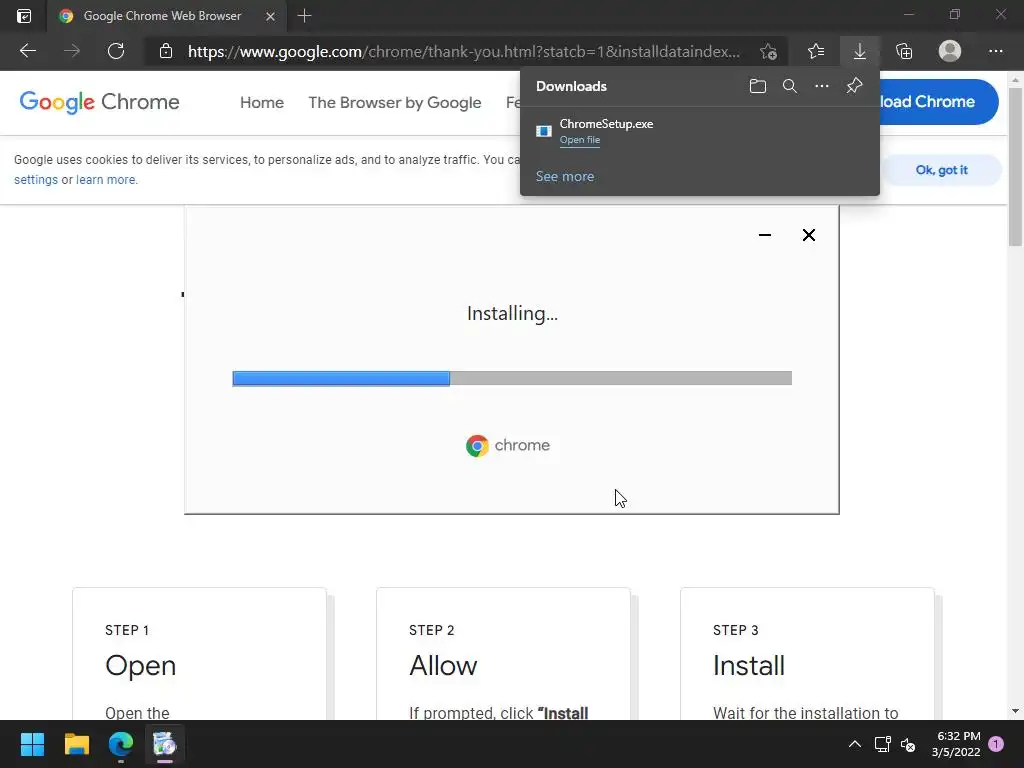Click Ok, got it cookie button
This screenshot has width=1024, height=768.
(x=941, y=170)
